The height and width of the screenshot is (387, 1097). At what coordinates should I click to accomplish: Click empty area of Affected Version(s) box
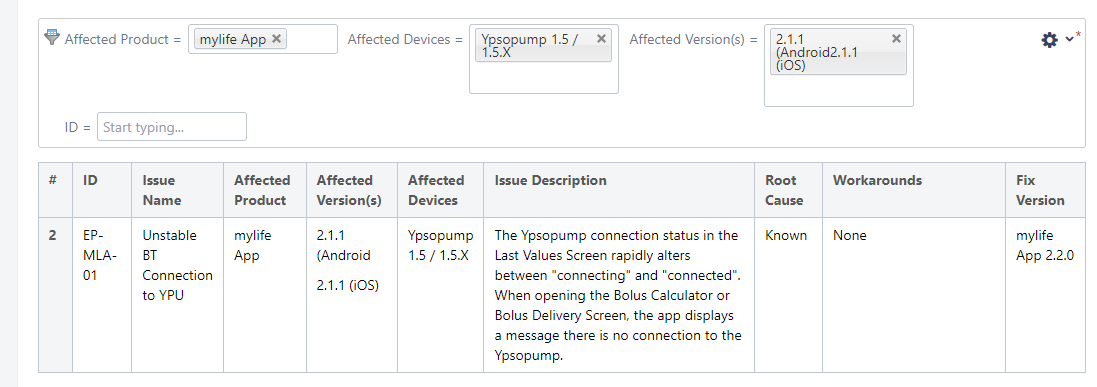pyautogui.click(x=839, y=90)
